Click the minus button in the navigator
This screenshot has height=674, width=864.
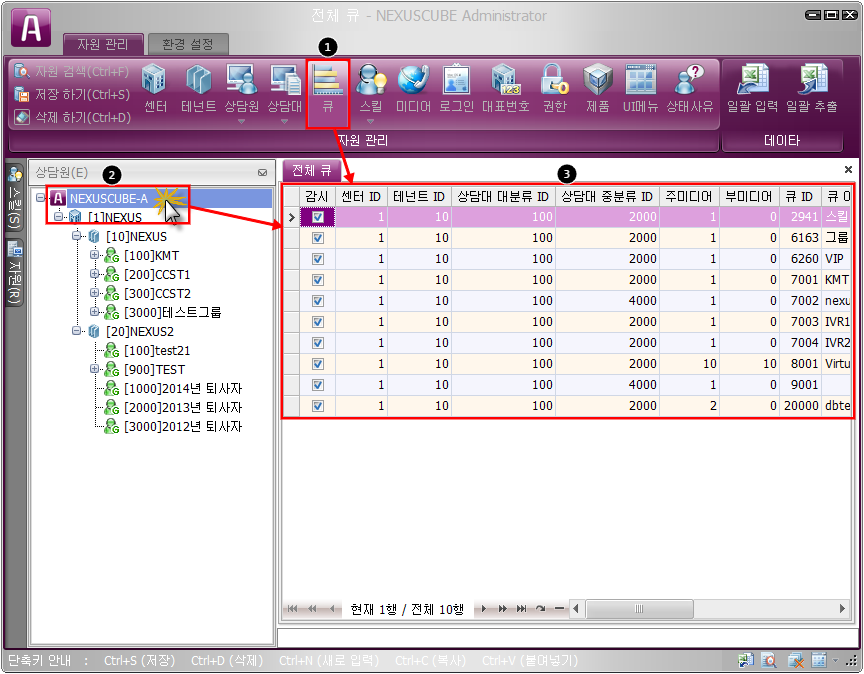tap(559, 608)
